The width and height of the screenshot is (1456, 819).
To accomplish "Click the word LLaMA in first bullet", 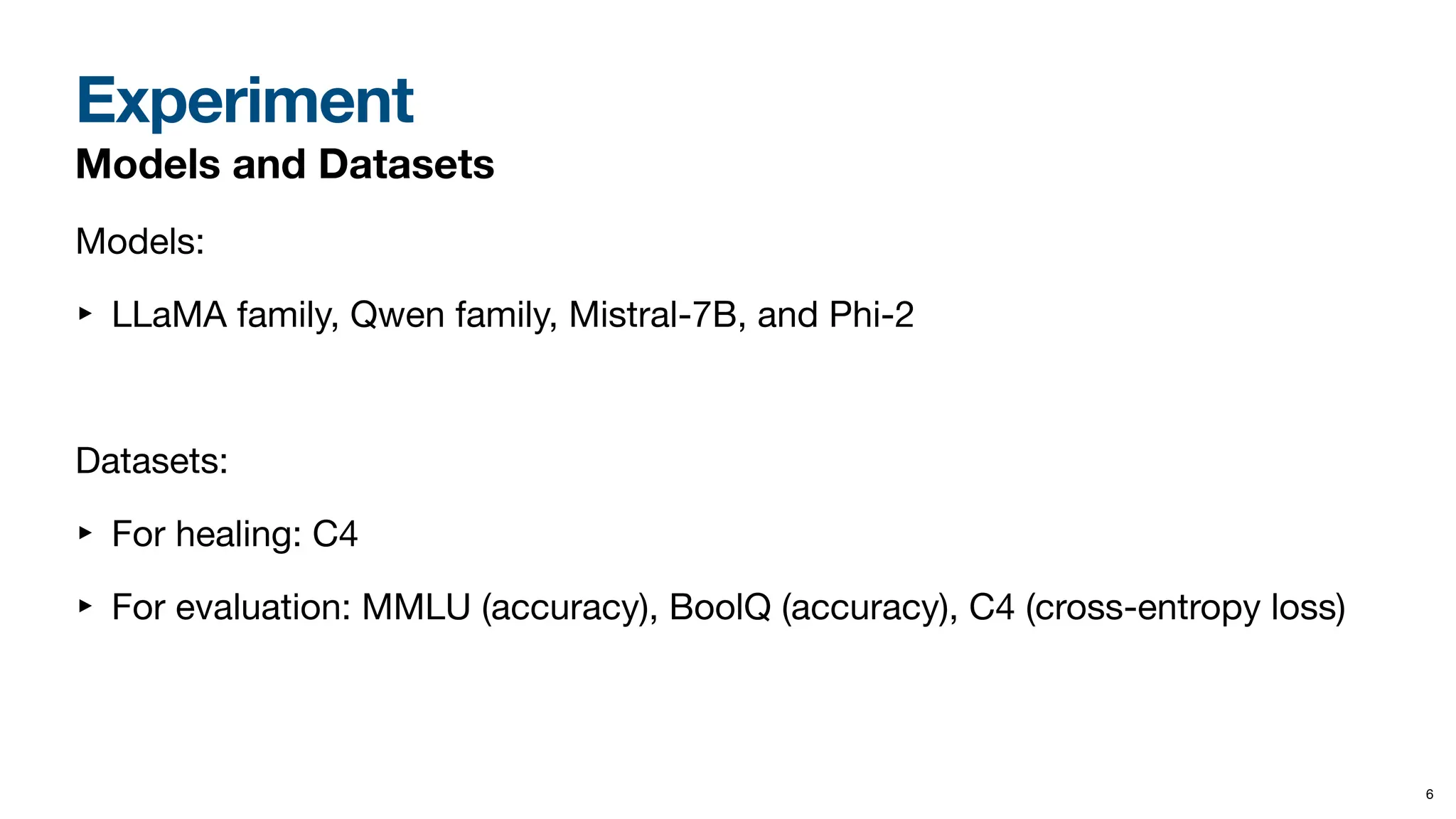I will click(169, 315).
